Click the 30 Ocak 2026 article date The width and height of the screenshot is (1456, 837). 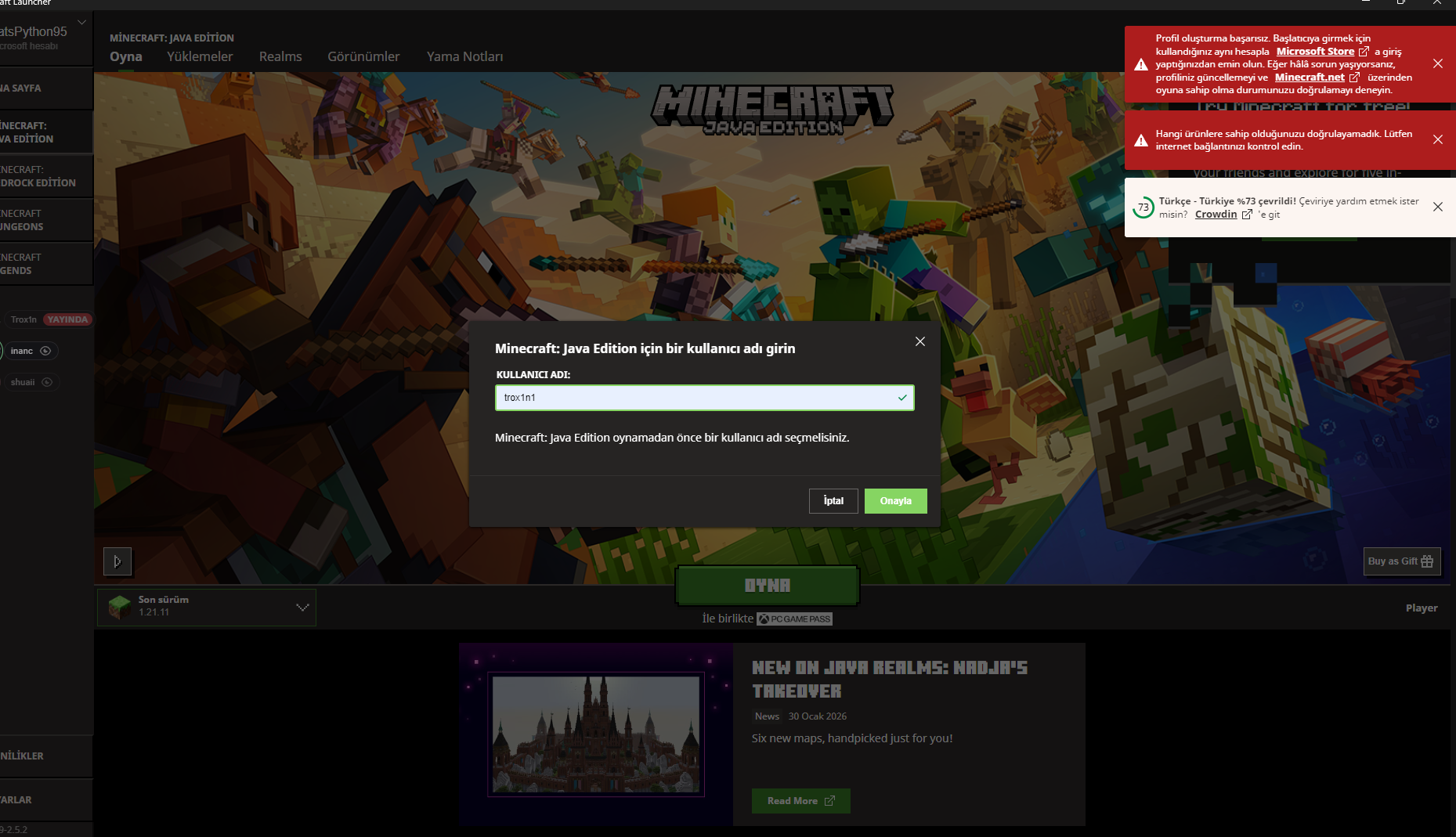click(x=817, y=716)
